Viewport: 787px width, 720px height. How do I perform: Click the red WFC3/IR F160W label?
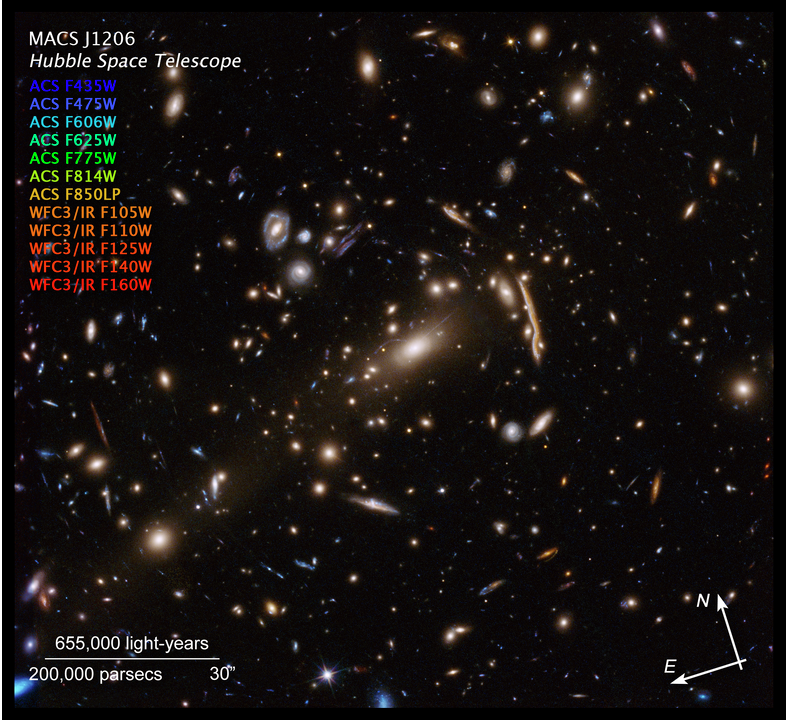point(91,285)
